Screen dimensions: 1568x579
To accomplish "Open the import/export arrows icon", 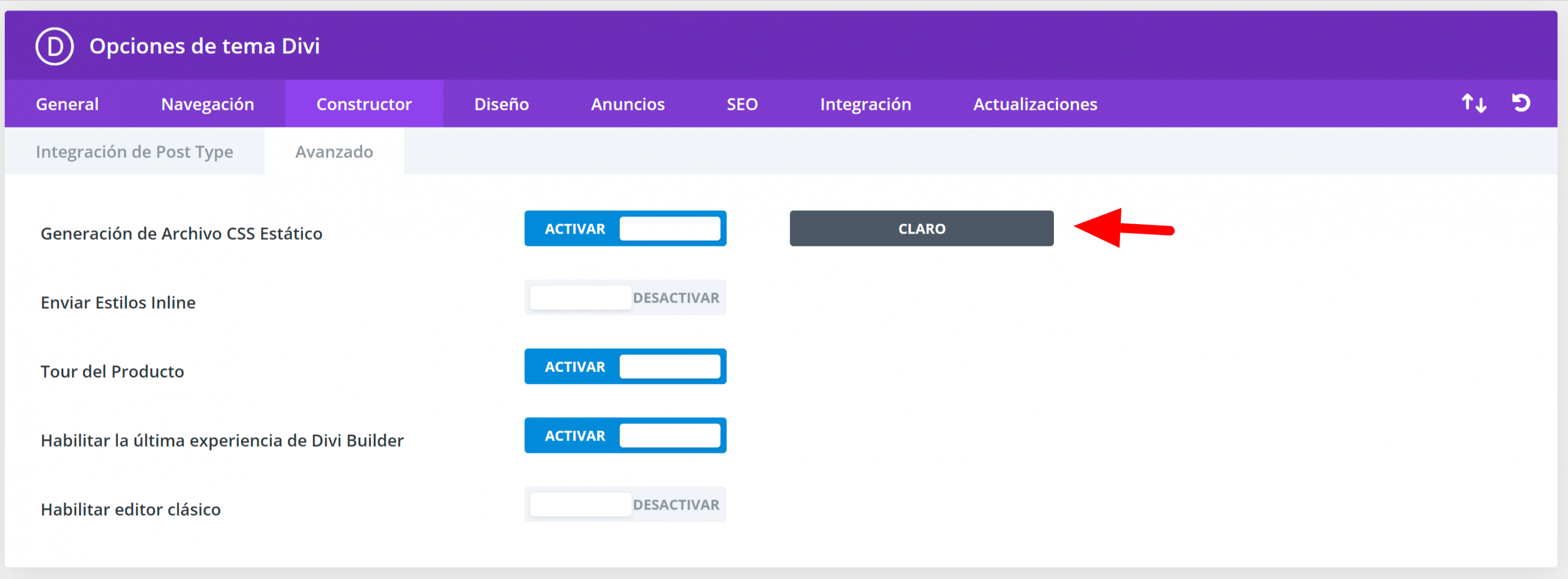I will 1474,103.
